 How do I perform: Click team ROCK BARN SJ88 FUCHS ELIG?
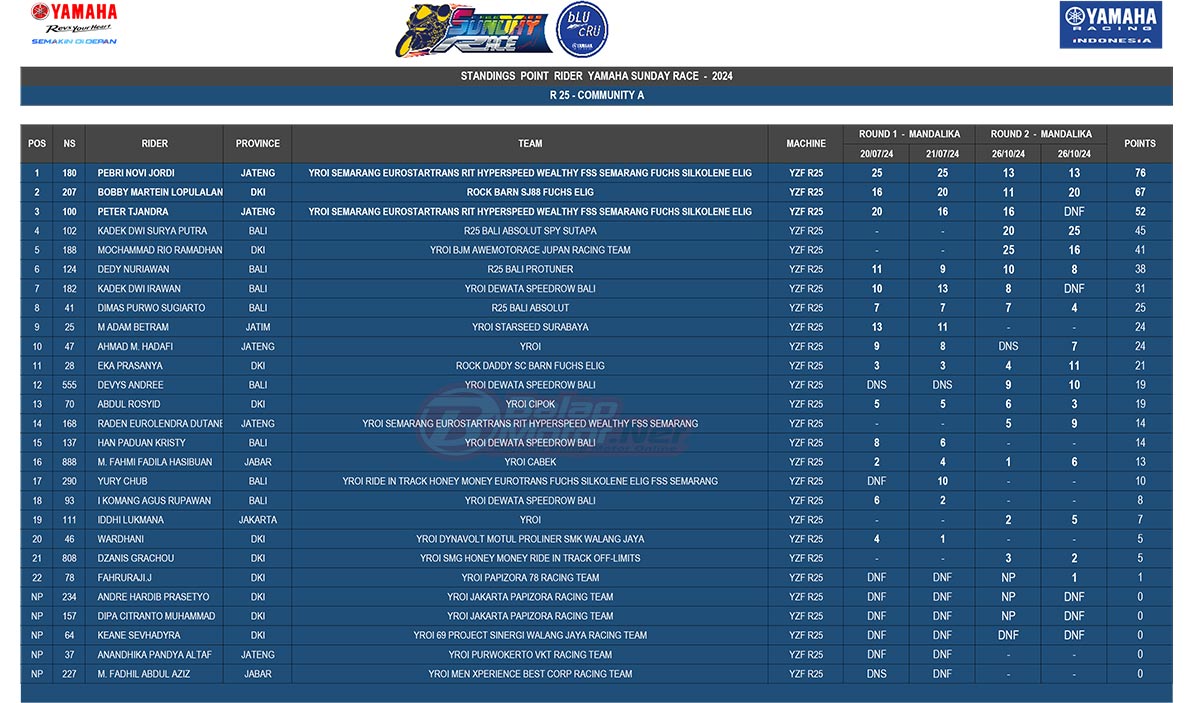530,192
